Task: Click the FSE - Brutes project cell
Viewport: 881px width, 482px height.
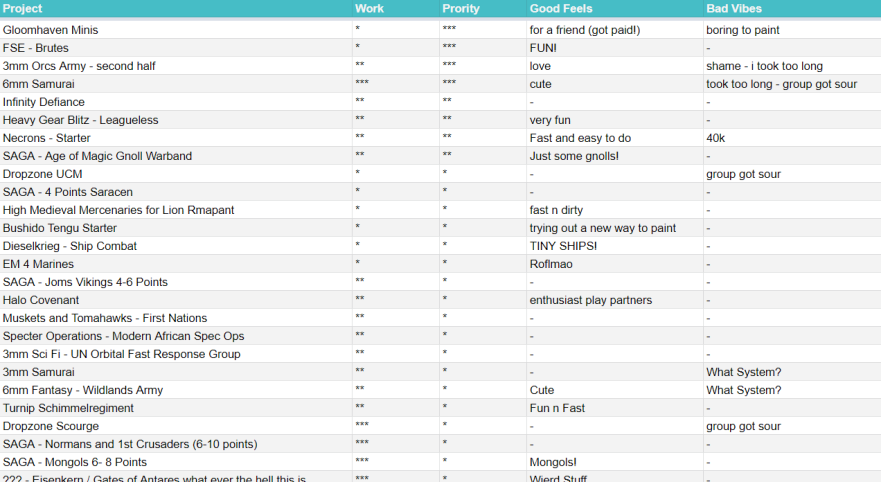Action: tap(36, 48)
